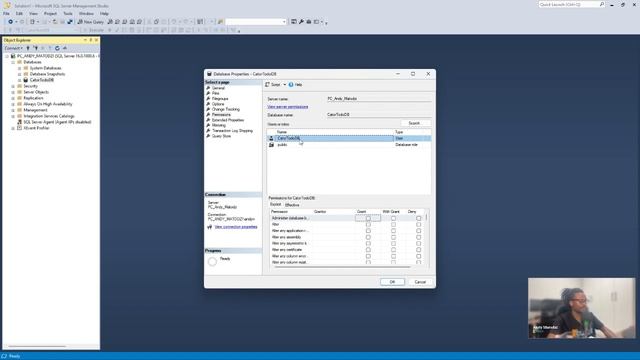Open the Change Tracking page

225,109
